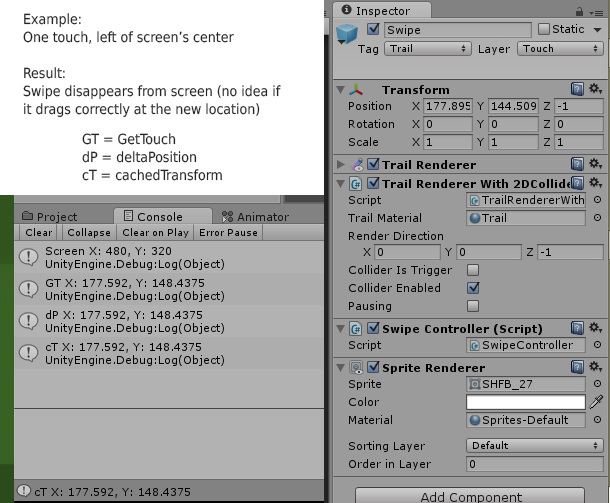Open Sprite Renderer help book icon
The image size is (610, 503).
(577, 367)
